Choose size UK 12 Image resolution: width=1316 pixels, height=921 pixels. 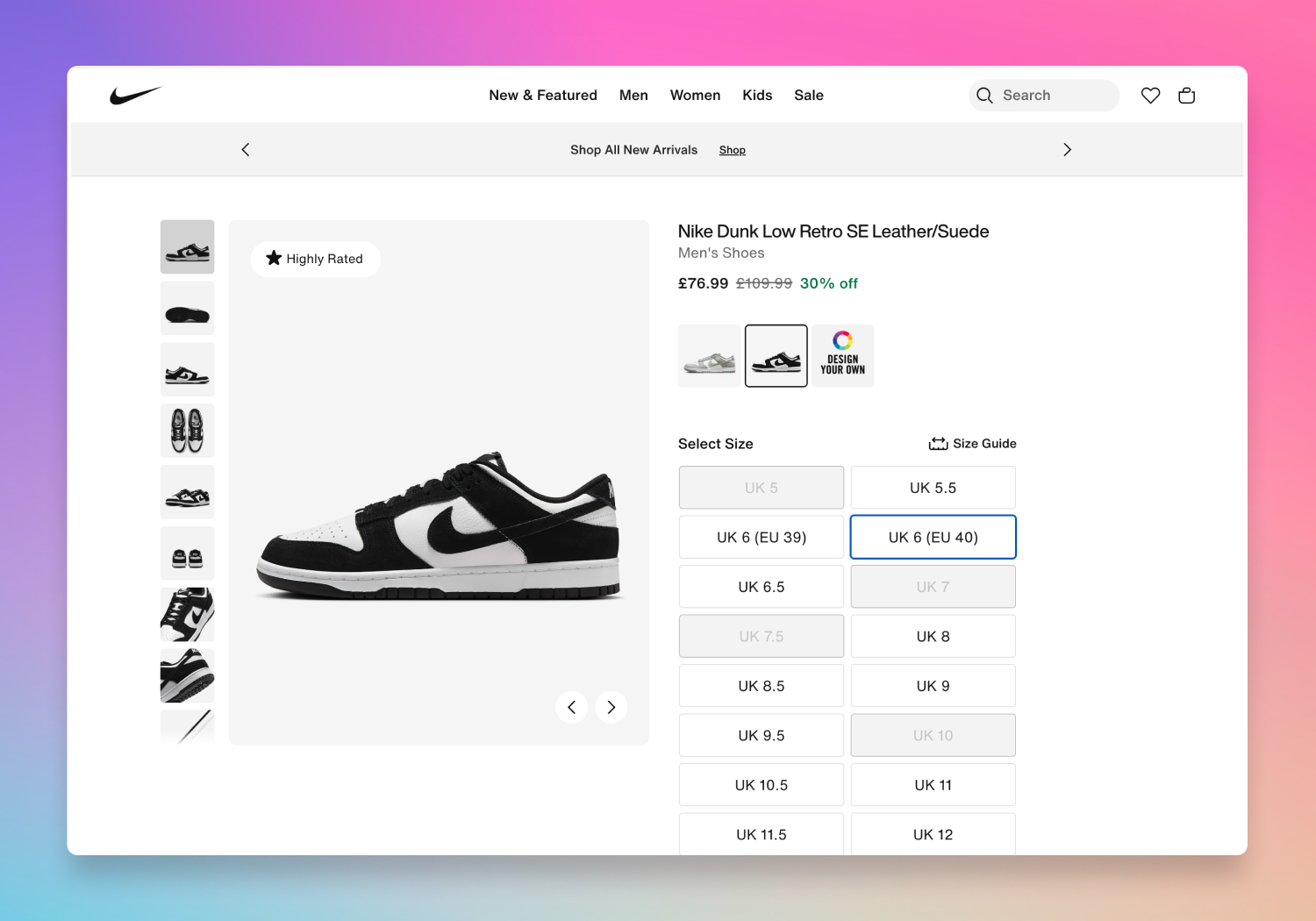coord(933,834)
